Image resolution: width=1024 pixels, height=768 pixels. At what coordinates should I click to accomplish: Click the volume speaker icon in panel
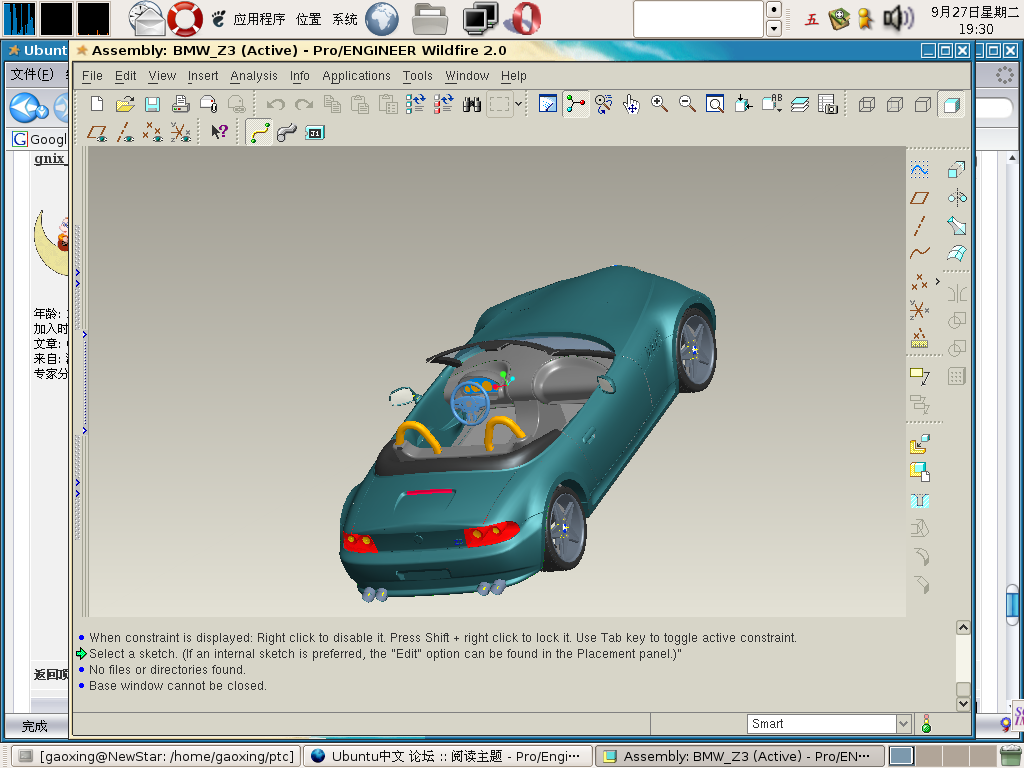[899, 18]
